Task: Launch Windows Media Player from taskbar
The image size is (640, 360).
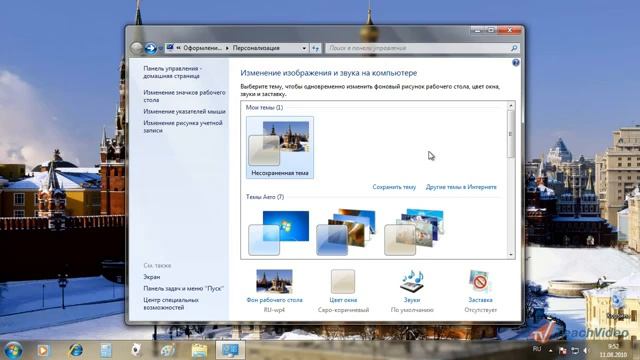Action: [43, 350]
